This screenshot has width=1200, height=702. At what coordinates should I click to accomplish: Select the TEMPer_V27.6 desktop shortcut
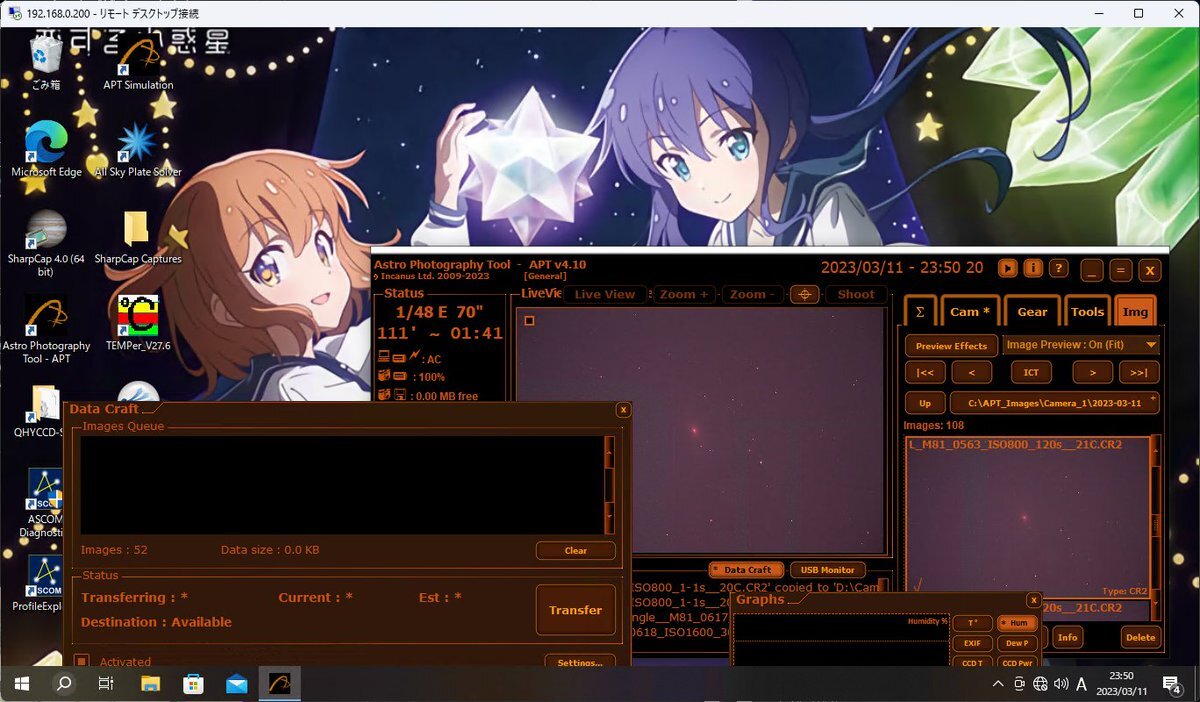pos(138,323)
